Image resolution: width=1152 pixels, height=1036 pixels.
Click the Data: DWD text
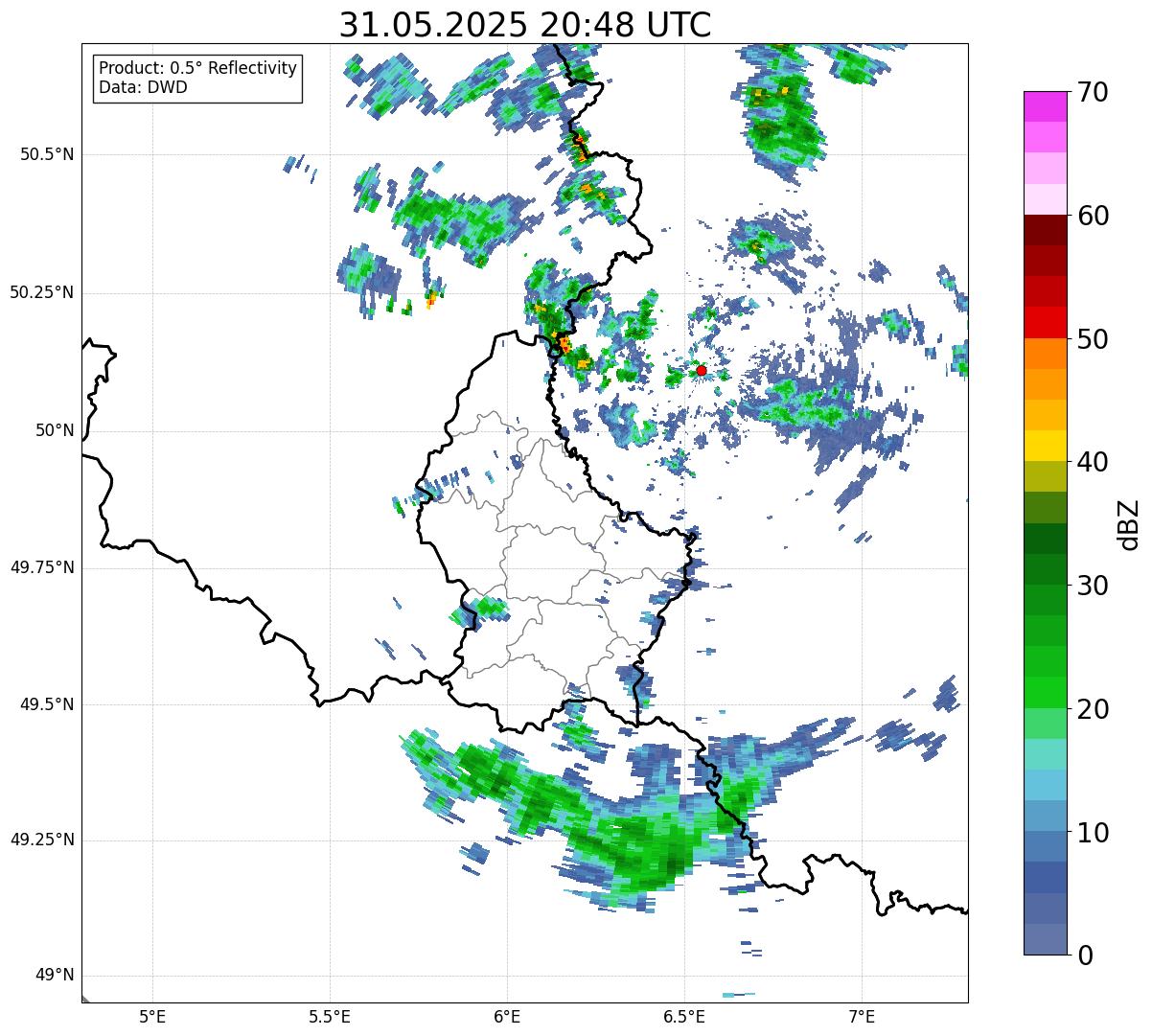[143, 87]
